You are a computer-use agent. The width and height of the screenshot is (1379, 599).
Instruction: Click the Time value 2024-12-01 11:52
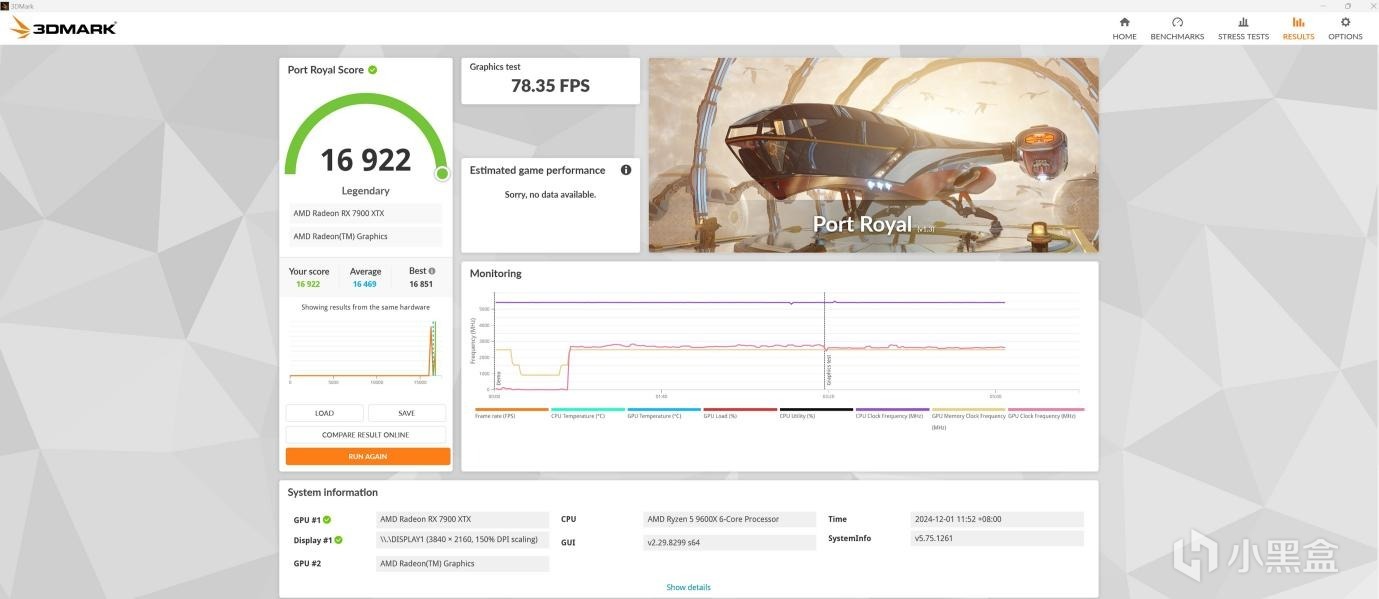tap(998, 519)
